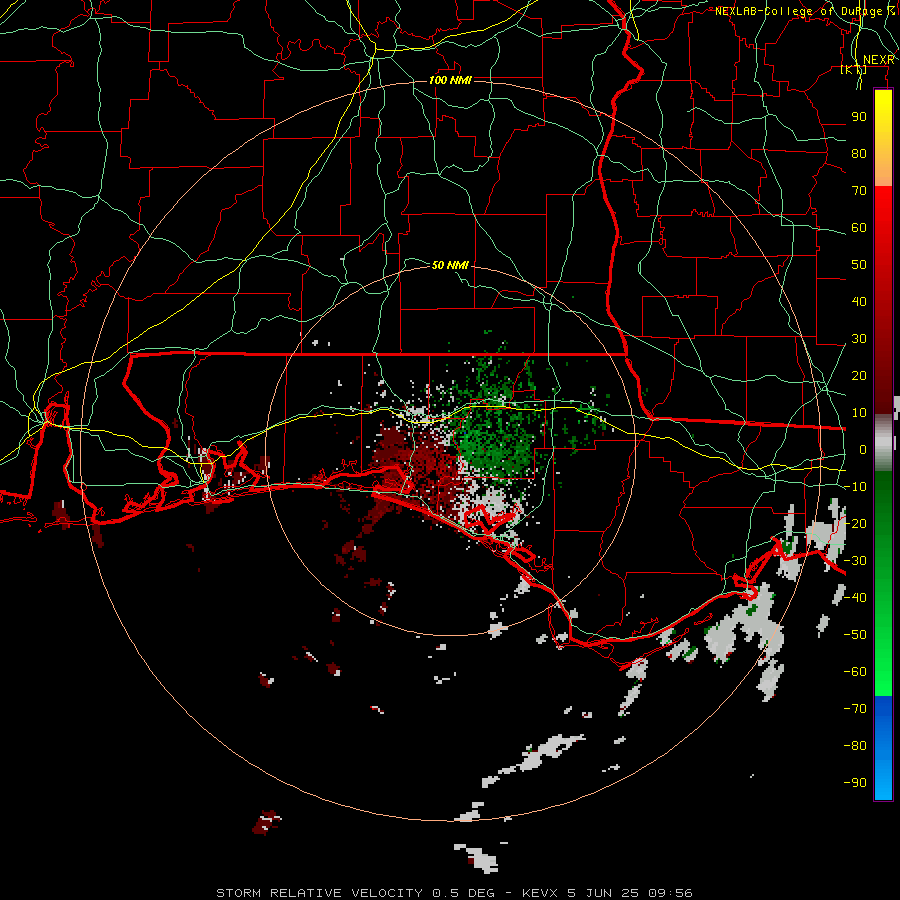Click the blue bottom segment of the color bar
The height and width of the screenshot is (900, 900).
883,748
